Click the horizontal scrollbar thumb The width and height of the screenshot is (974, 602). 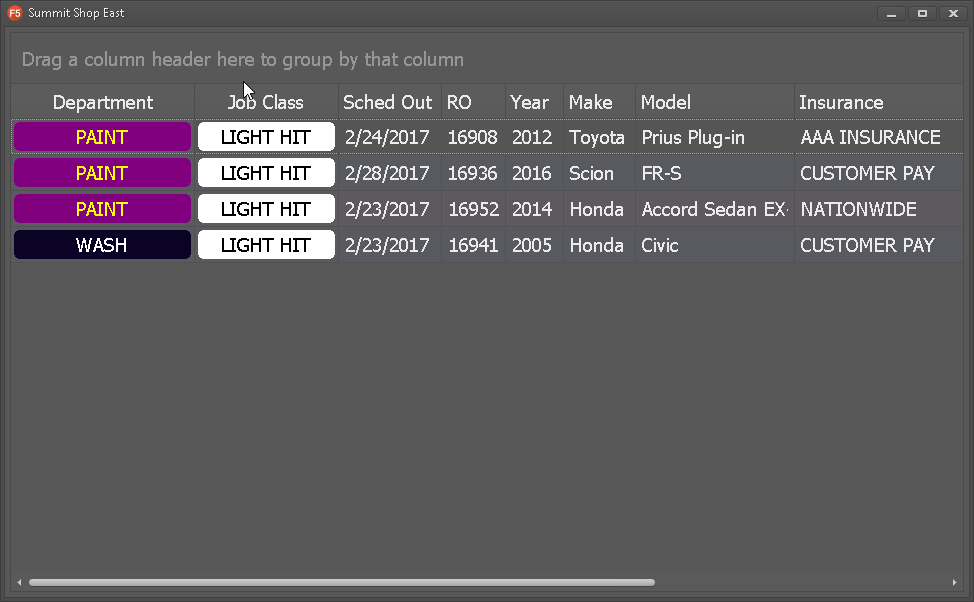(340, 582)
